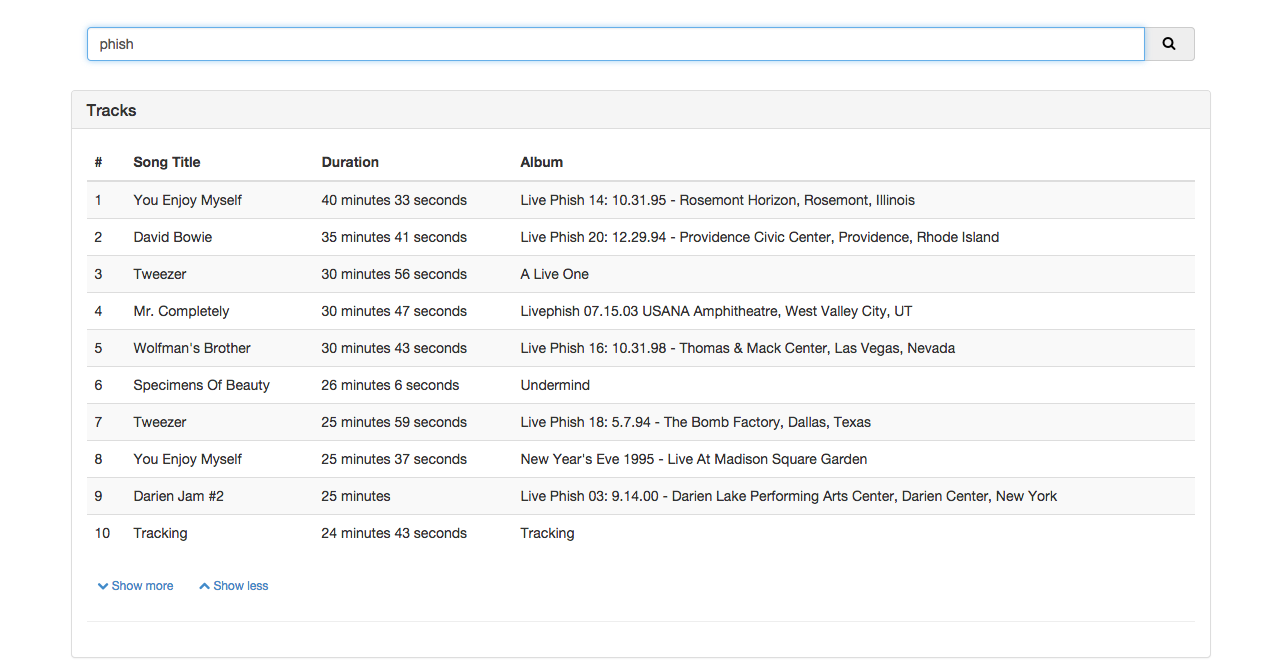Click the "Tracking" album cell
The width and height of the screenshot is (1278, 672).
[x=547, y=533]
